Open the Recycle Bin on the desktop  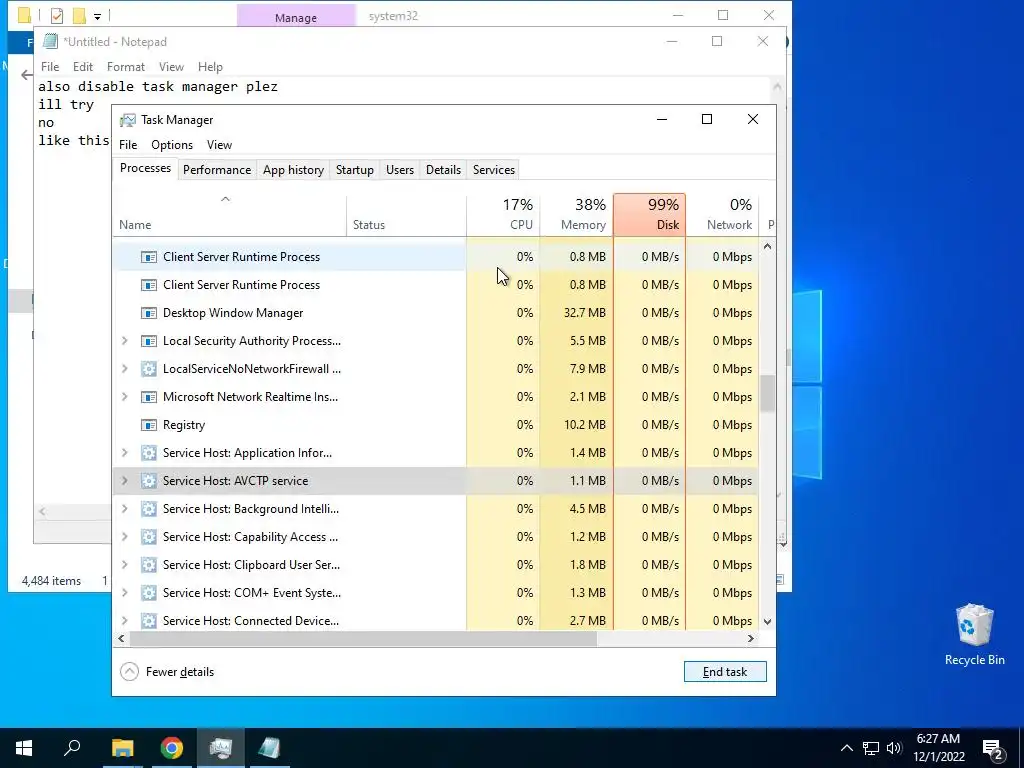point(974,635)
